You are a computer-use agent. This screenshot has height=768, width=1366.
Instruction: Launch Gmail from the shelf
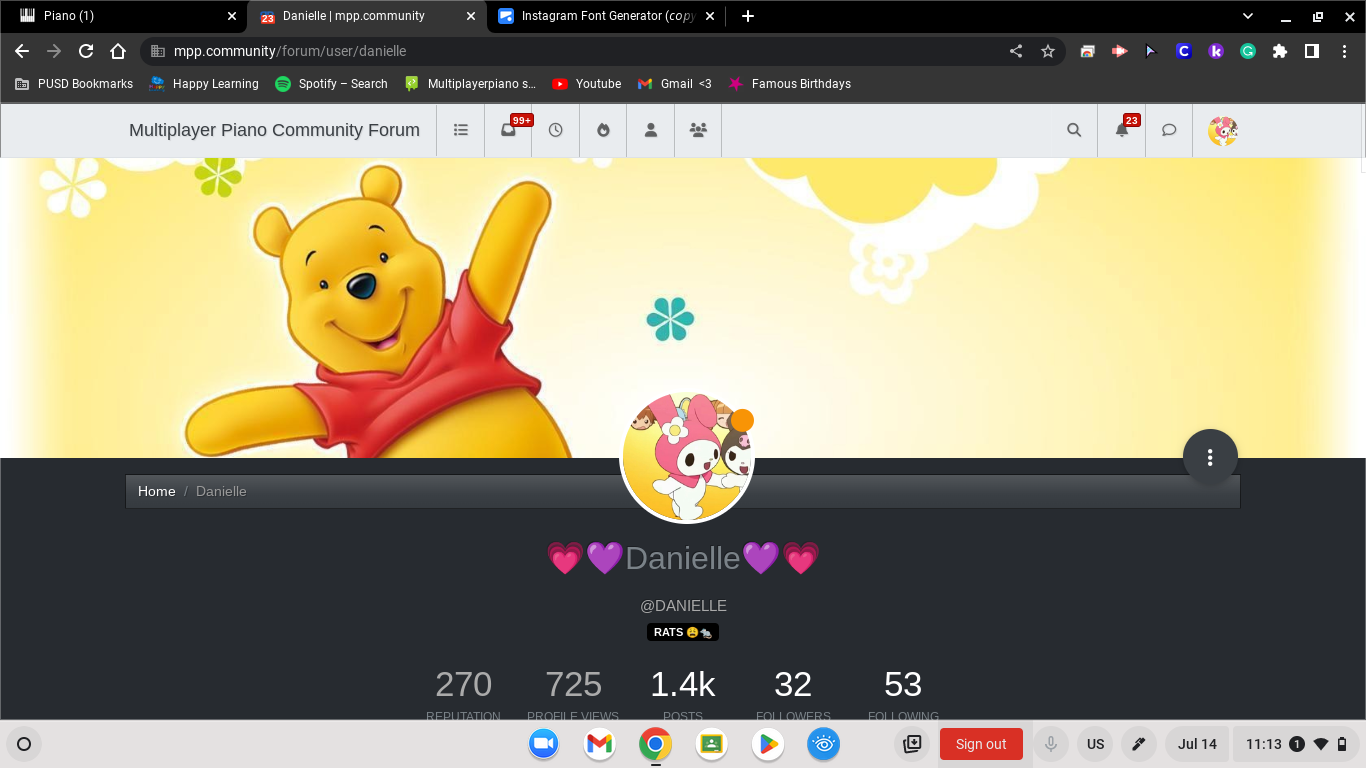[599, 744]
